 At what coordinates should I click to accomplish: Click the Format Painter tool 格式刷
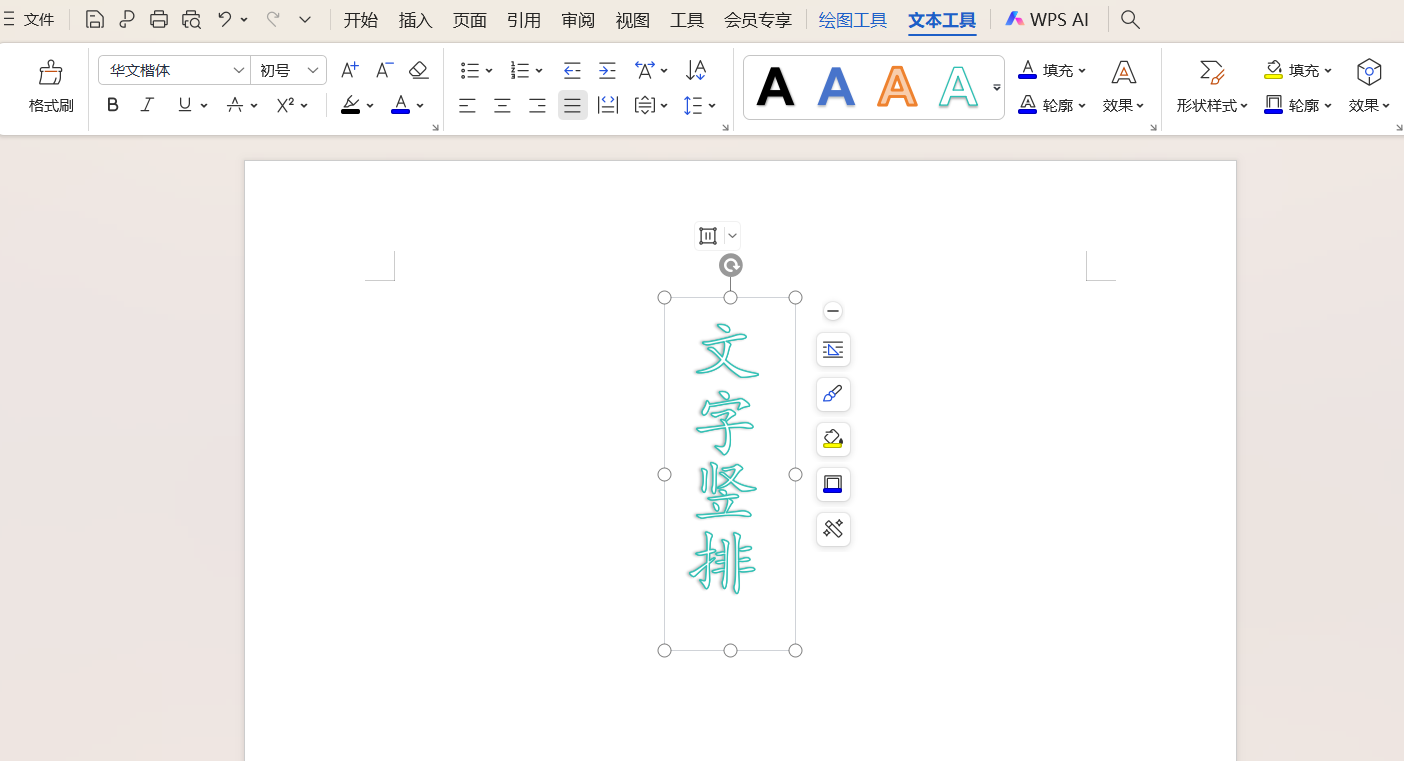click(x=50, y=85)
